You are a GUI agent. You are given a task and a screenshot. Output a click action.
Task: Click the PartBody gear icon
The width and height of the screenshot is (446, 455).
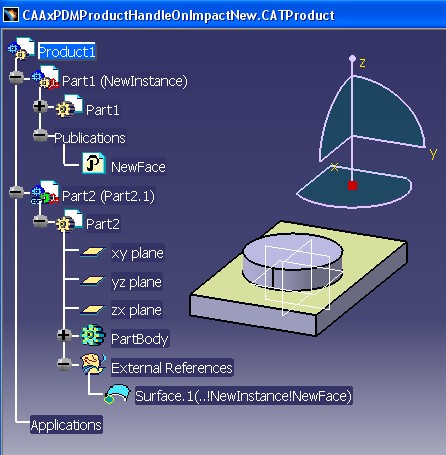[93, 335]
